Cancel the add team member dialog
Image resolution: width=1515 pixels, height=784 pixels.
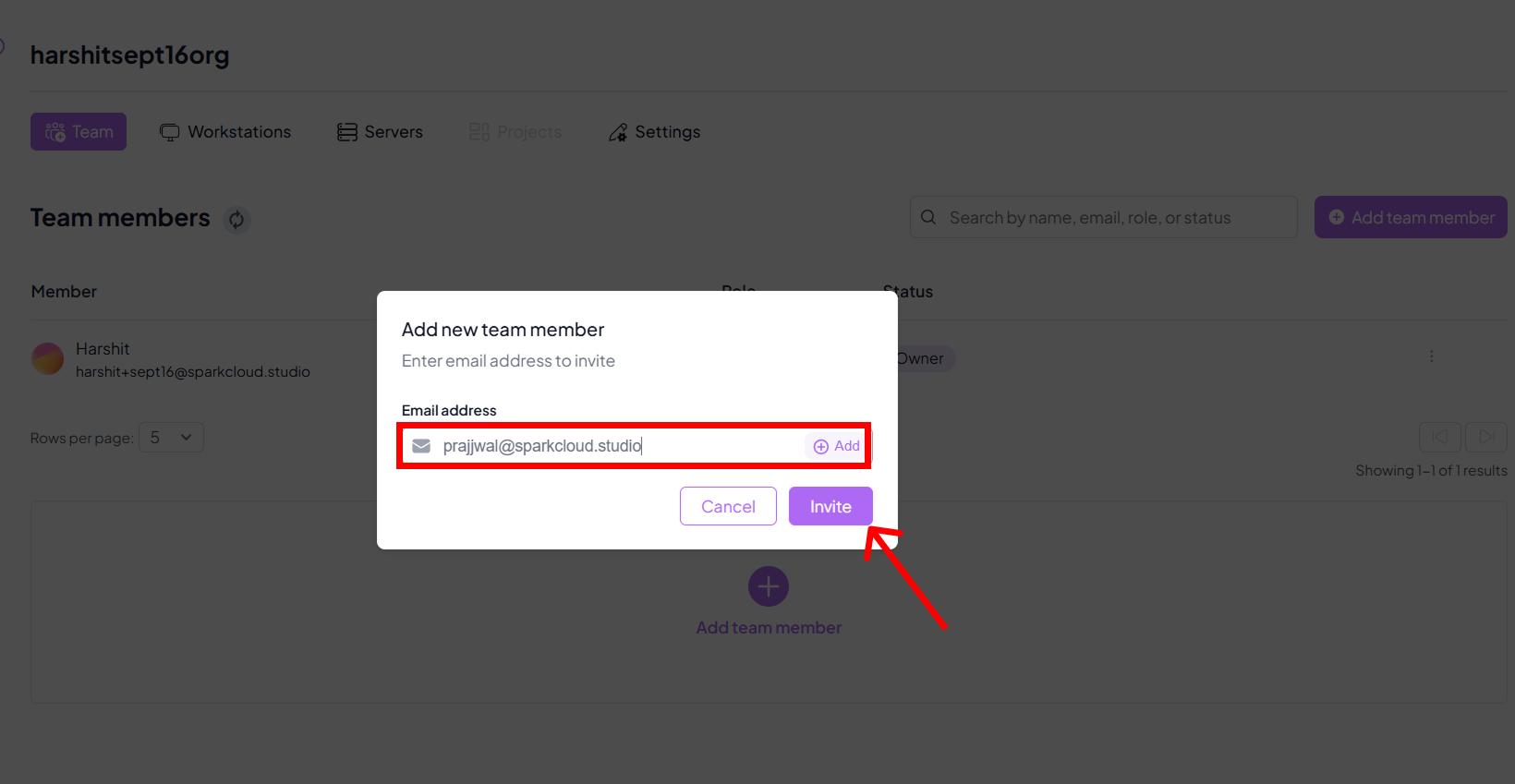coord(728,506)
